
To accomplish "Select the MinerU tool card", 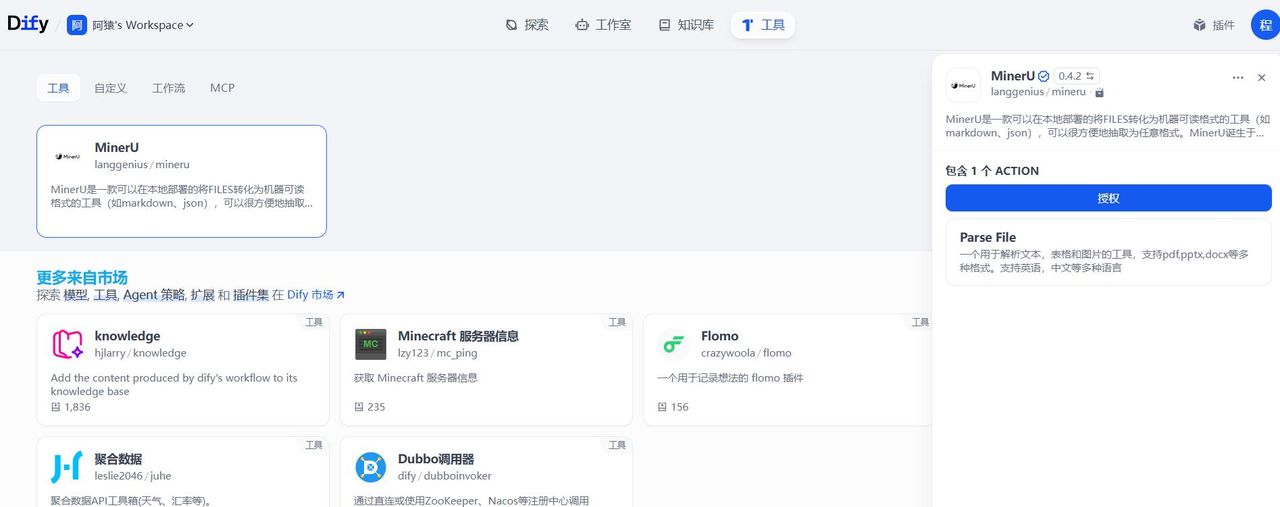I will [182, 181].
